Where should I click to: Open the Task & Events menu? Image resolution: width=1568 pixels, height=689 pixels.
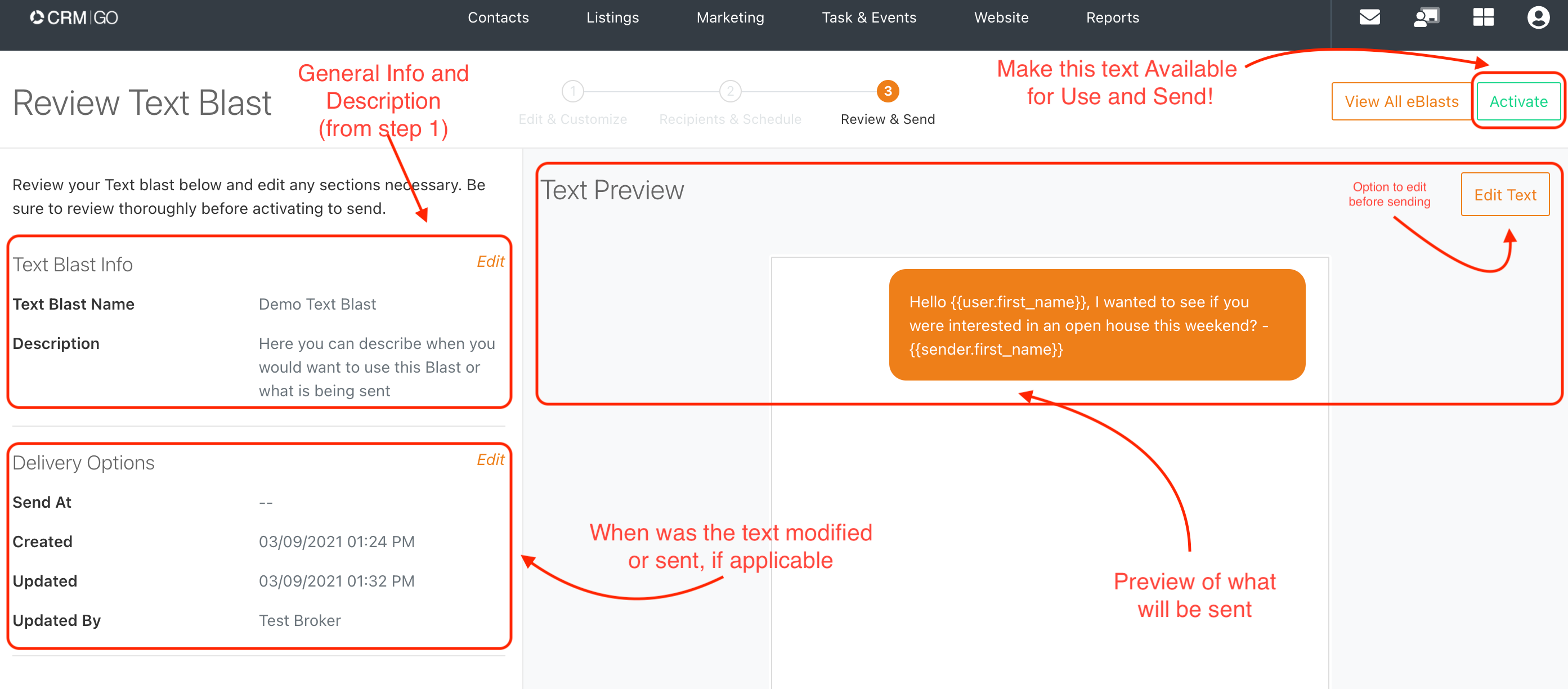[x=868, y=17]
